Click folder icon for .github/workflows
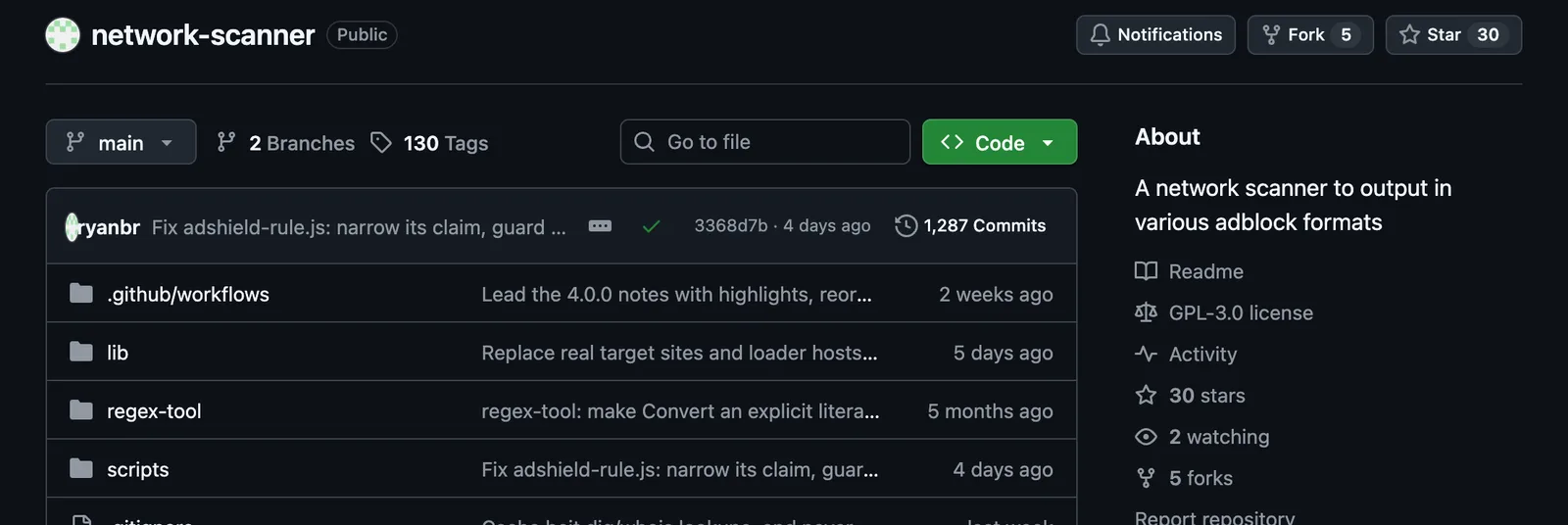Screen dimensions: 1568x525 coord(81,293)
